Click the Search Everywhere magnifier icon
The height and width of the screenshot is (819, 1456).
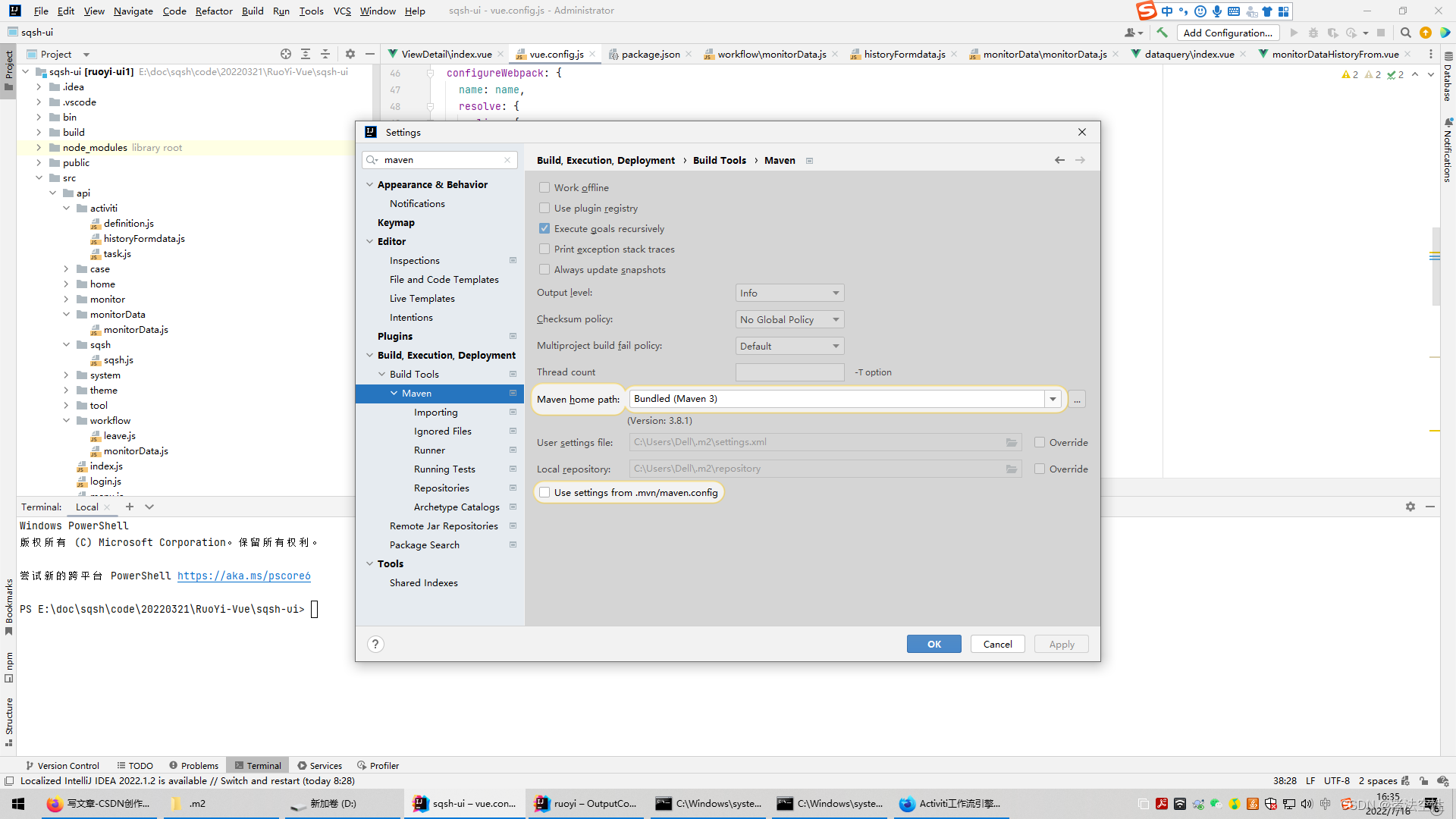[1405, 33]
